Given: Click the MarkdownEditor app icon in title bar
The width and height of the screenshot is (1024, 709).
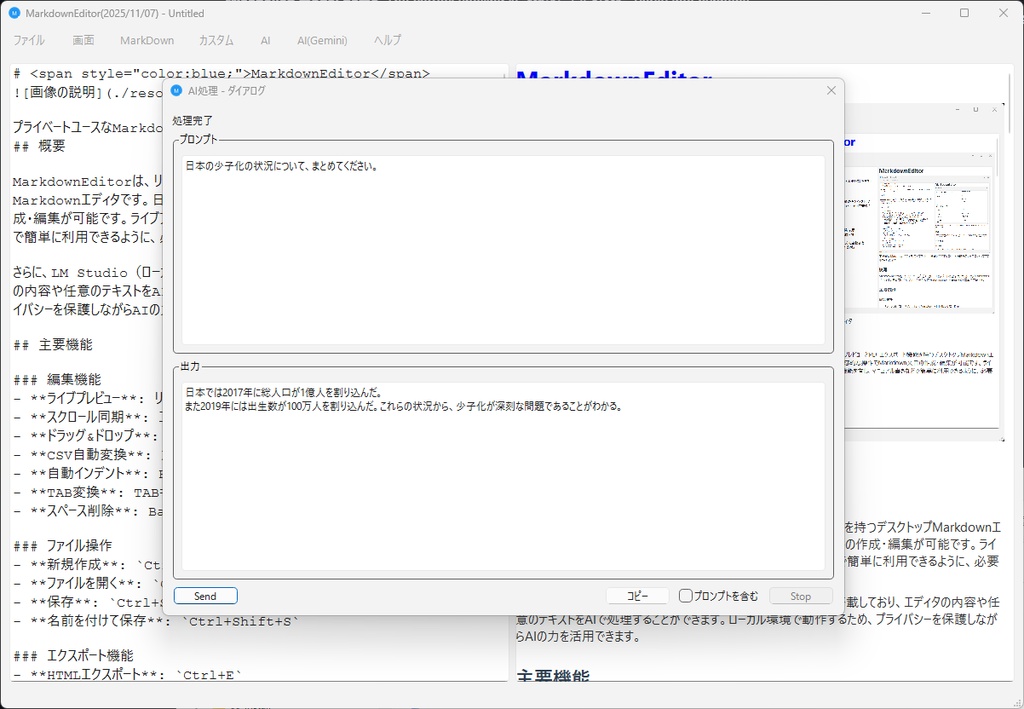Looking at the screenshot, I should tap(14, 13).
